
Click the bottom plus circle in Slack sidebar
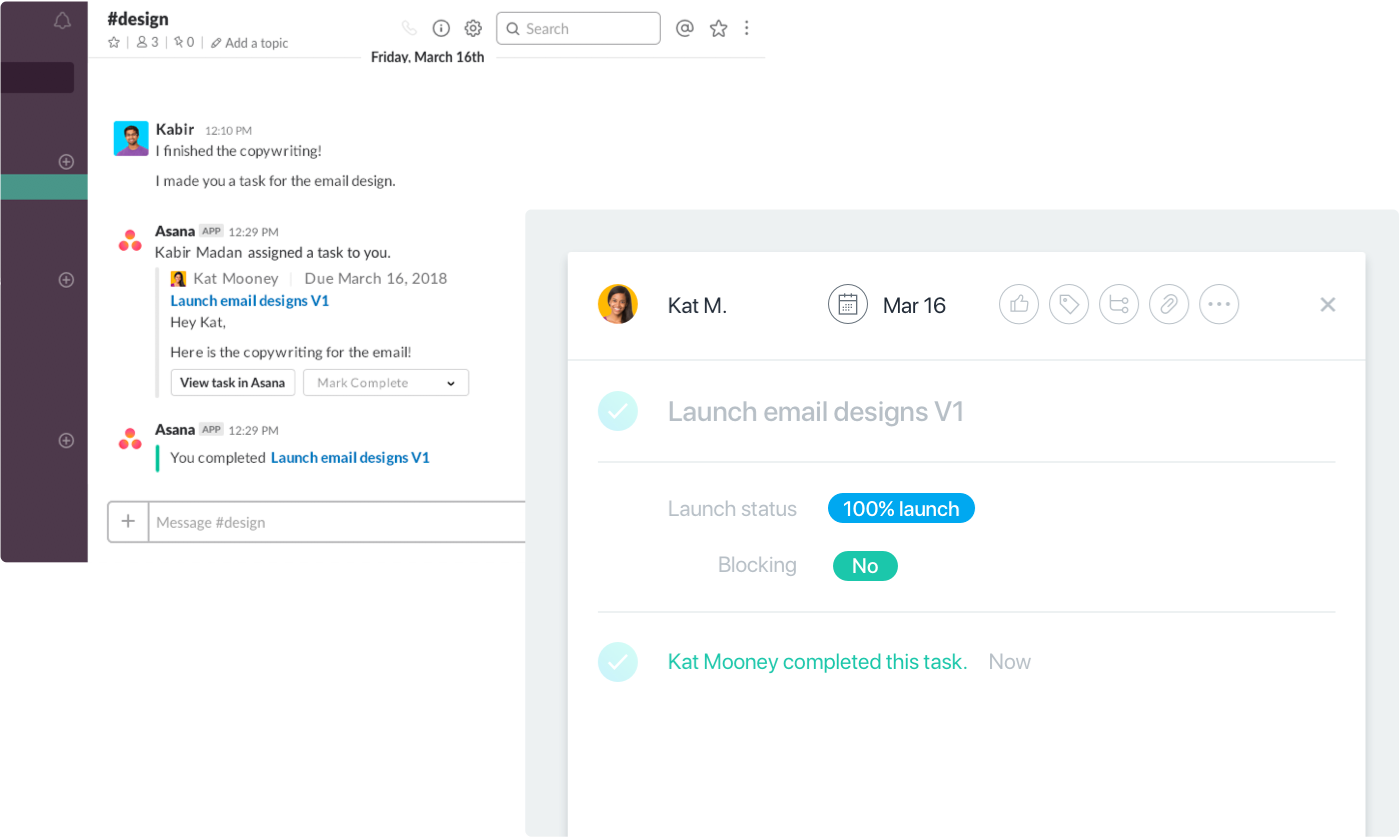[x=66, y=440]
